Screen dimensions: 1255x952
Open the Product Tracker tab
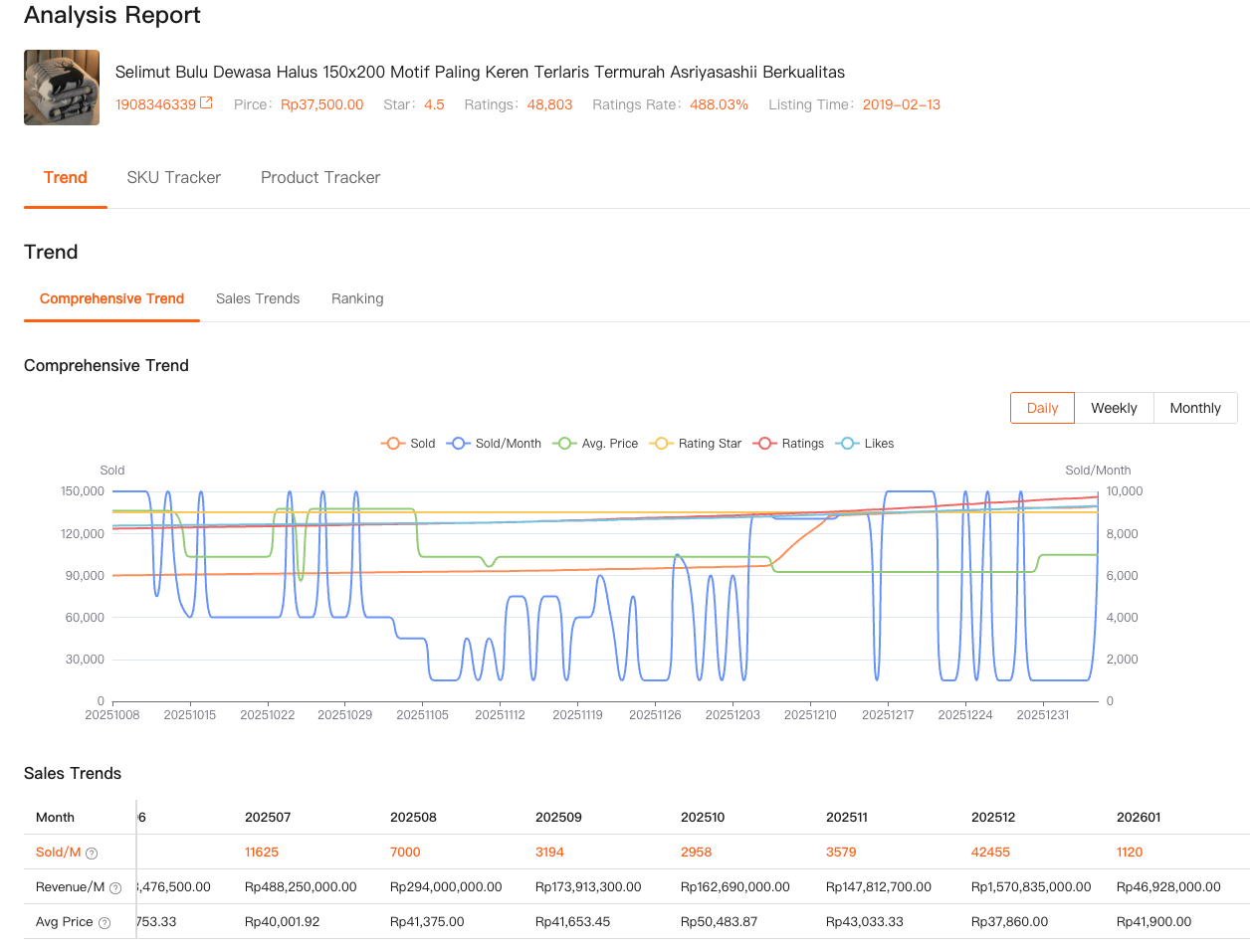click(320, 178)
